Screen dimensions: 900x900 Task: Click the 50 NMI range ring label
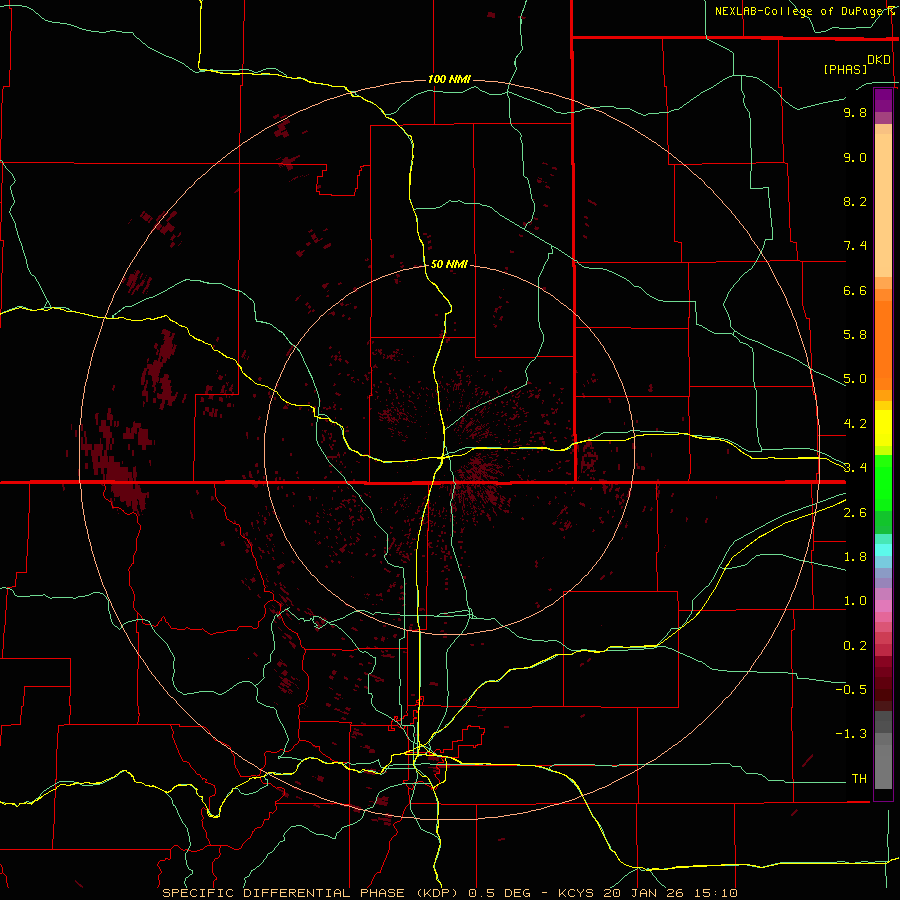click(x=449, y=264)
